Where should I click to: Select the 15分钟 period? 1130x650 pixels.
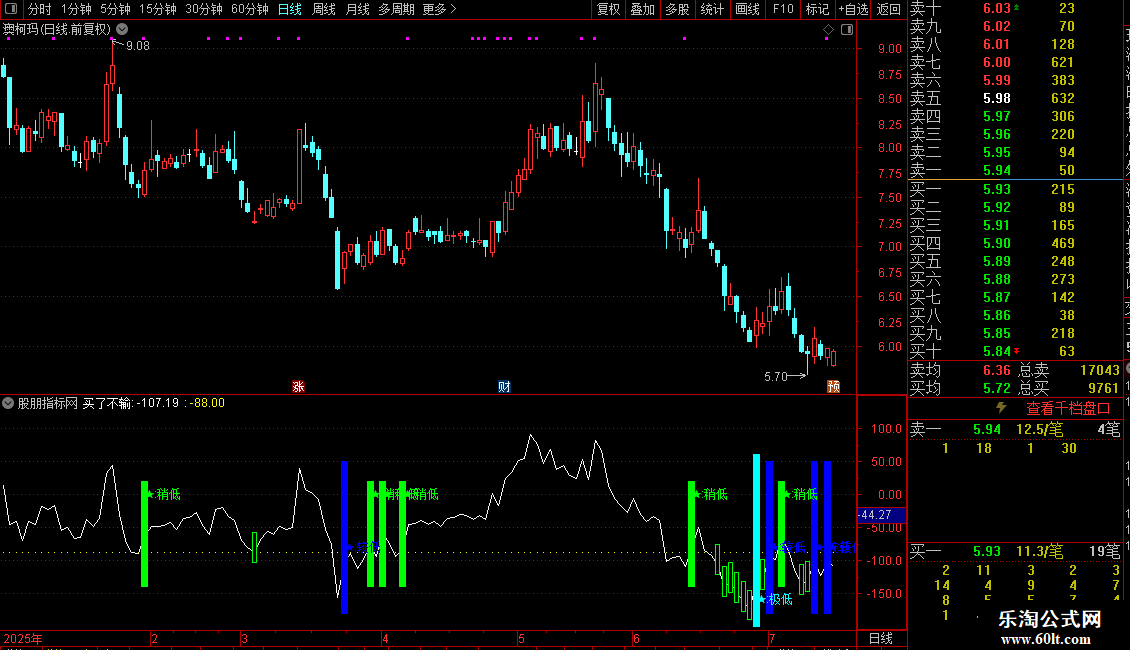tap(157, 9)
